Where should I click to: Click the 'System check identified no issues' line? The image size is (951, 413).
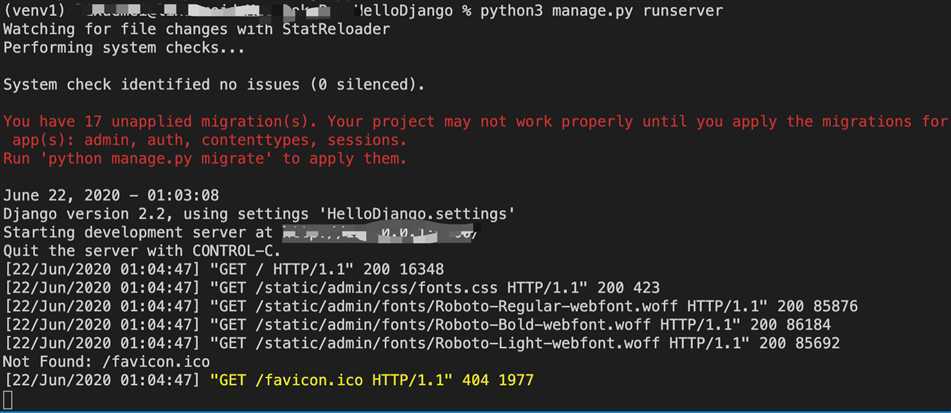tap(213, 84)
